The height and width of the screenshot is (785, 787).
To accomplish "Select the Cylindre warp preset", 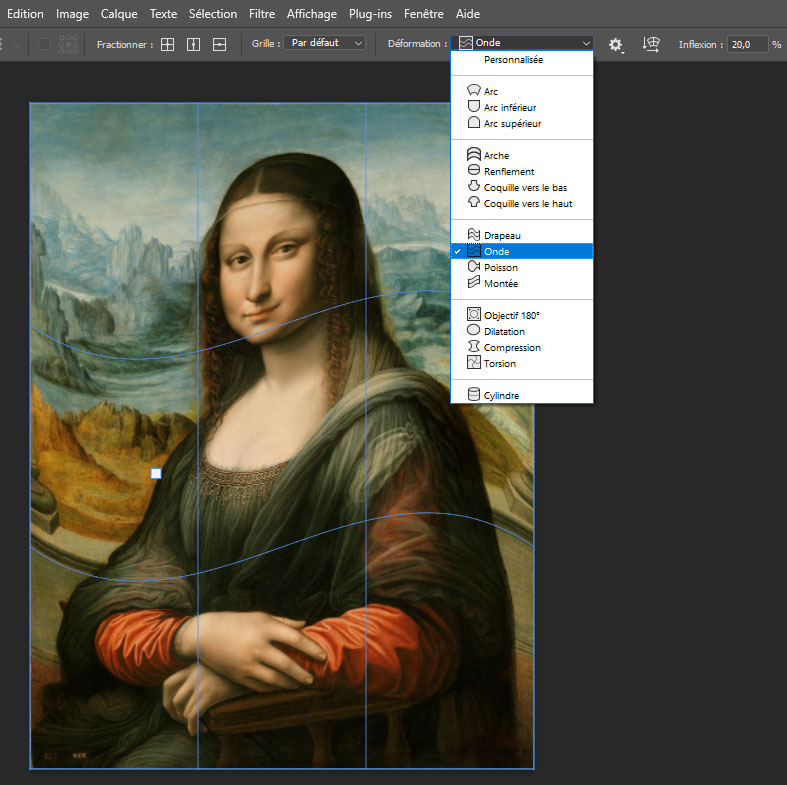I will [522, 395].
